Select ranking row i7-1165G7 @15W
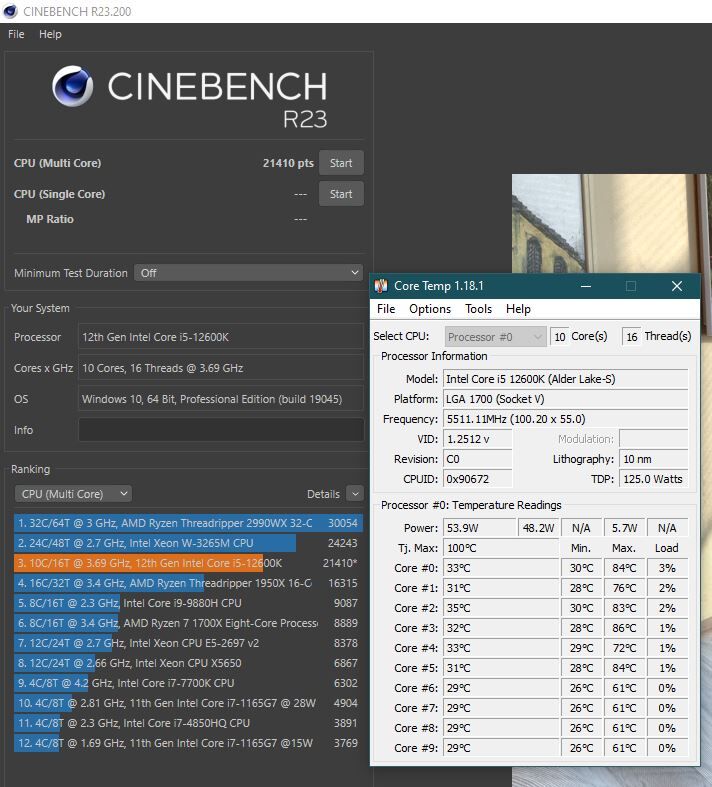Viewport: 712px width, 787px height. coord(188,743)
